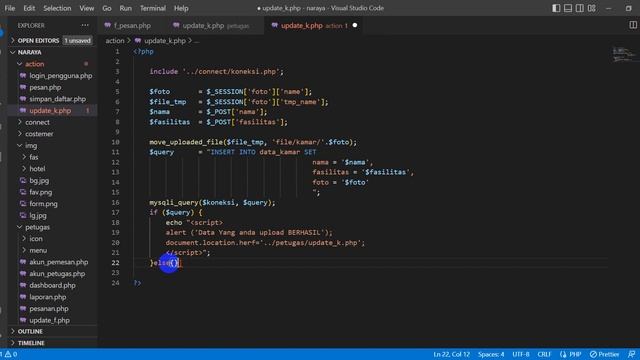The image size is (640, 360).
Task: Change UTF-8 encoding in status bar
Action: pos(521,354)
